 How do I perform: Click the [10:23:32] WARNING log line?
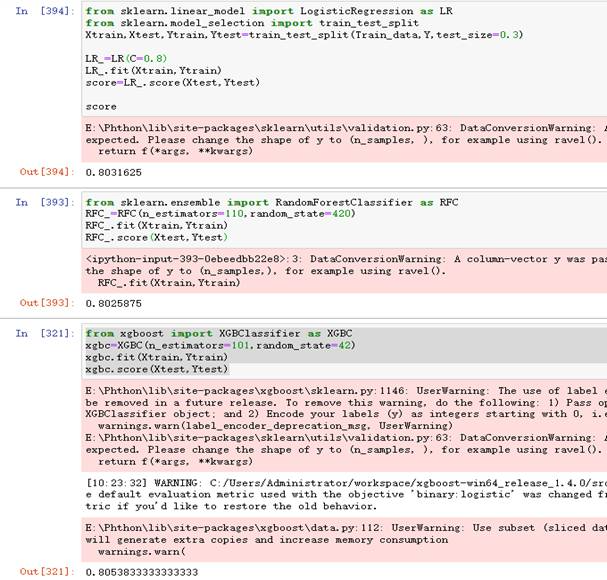[346, 483]
